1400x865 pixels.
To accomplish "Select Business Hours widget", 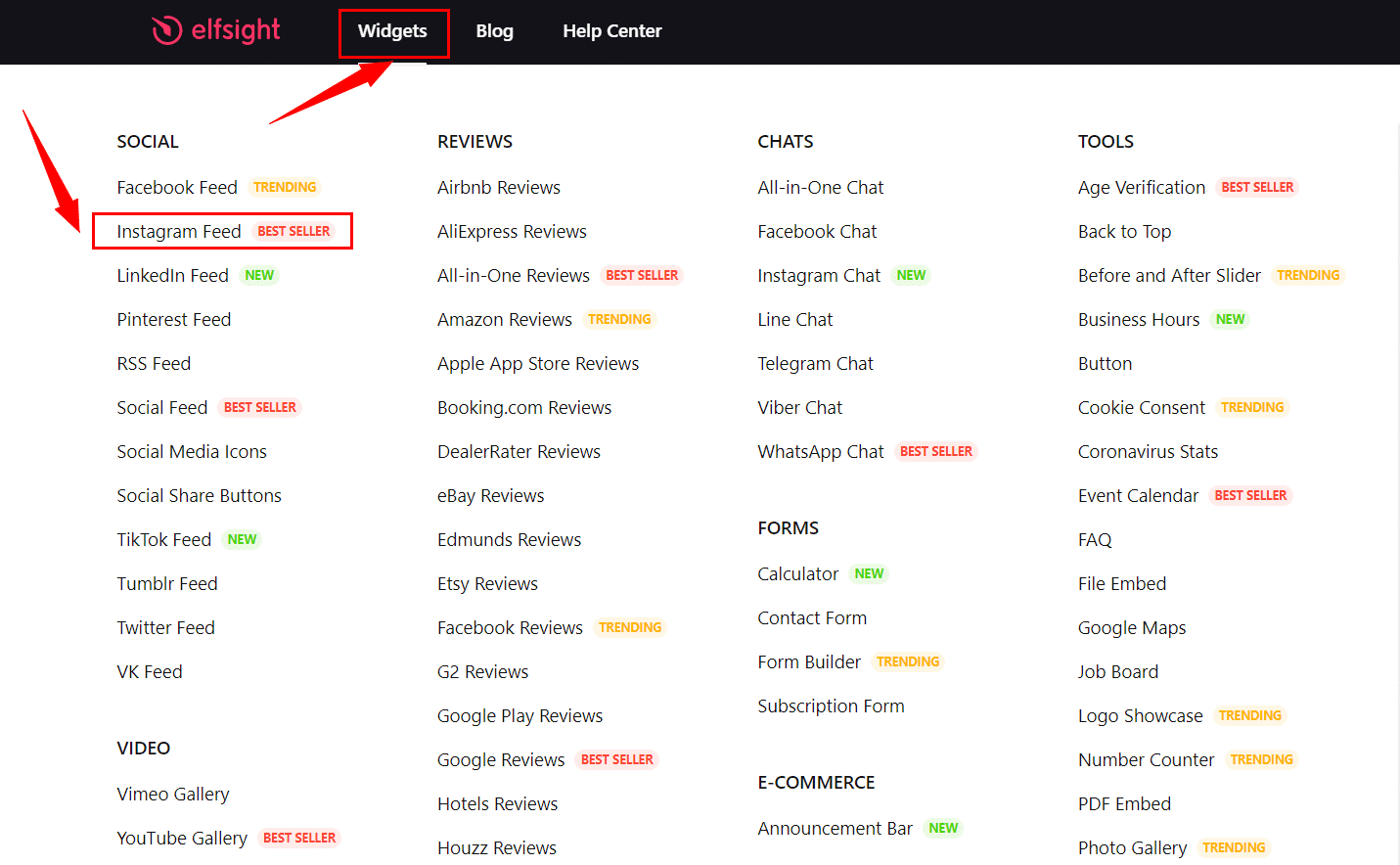I will [x=1139, y=319].
